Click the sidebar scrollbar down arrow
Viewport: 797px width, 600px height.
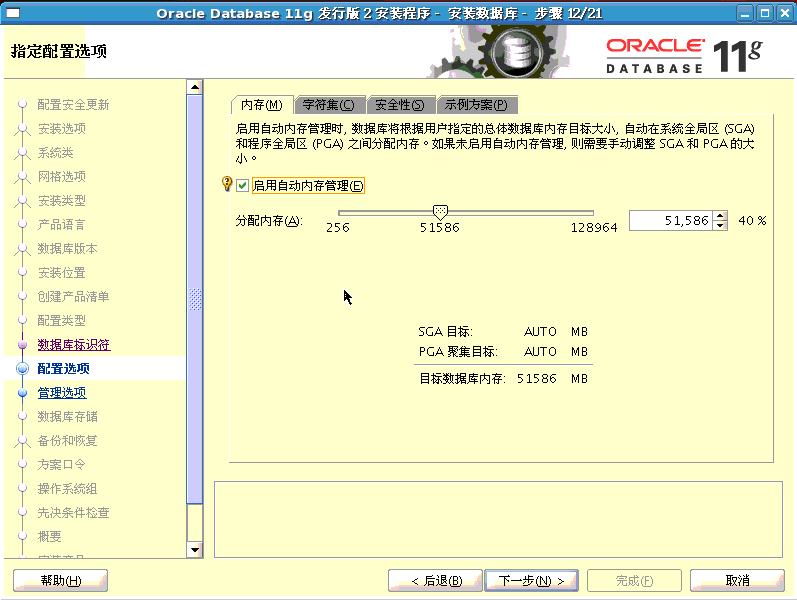click(195, 550)
